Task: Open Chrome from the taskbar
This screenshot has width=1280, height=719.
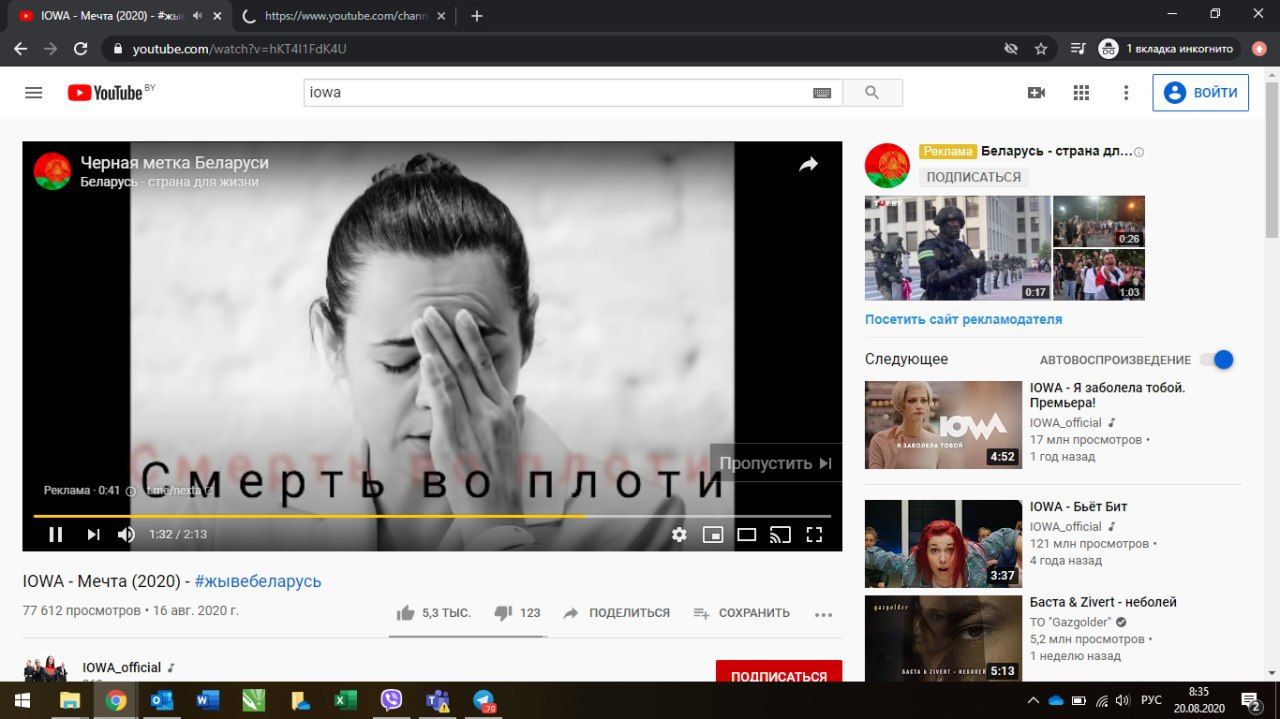Action: pos(116,700)
